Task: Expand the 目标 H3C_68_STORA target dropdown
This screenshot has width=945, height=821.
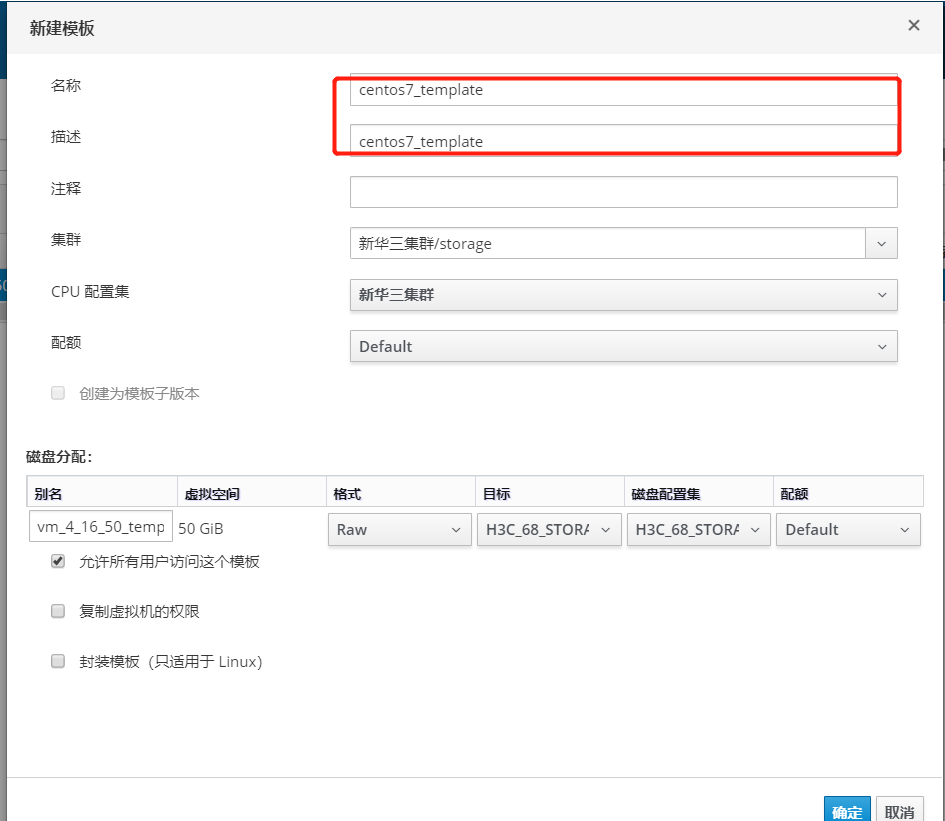Action: pyautogui.click(x=548, y=530)
